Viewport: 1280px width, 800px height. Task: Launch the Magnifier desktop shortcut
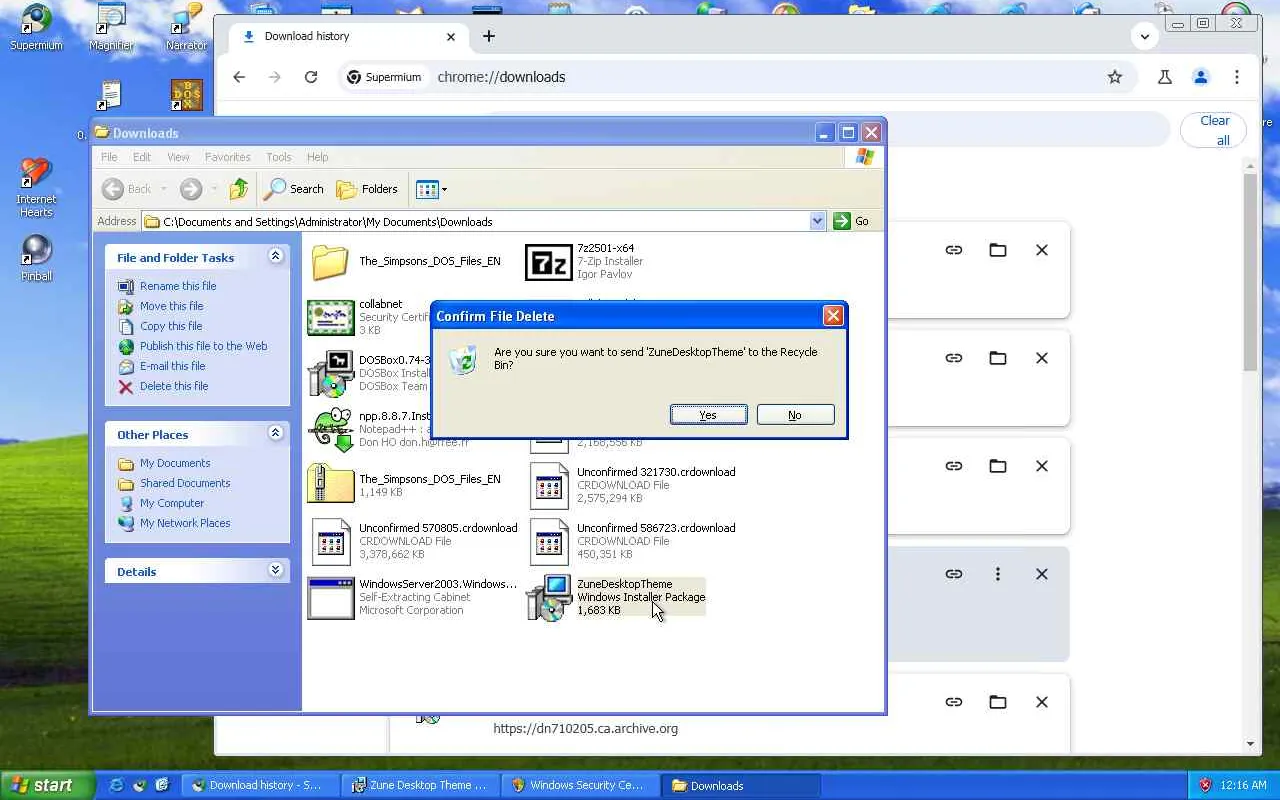coord(111,28)
